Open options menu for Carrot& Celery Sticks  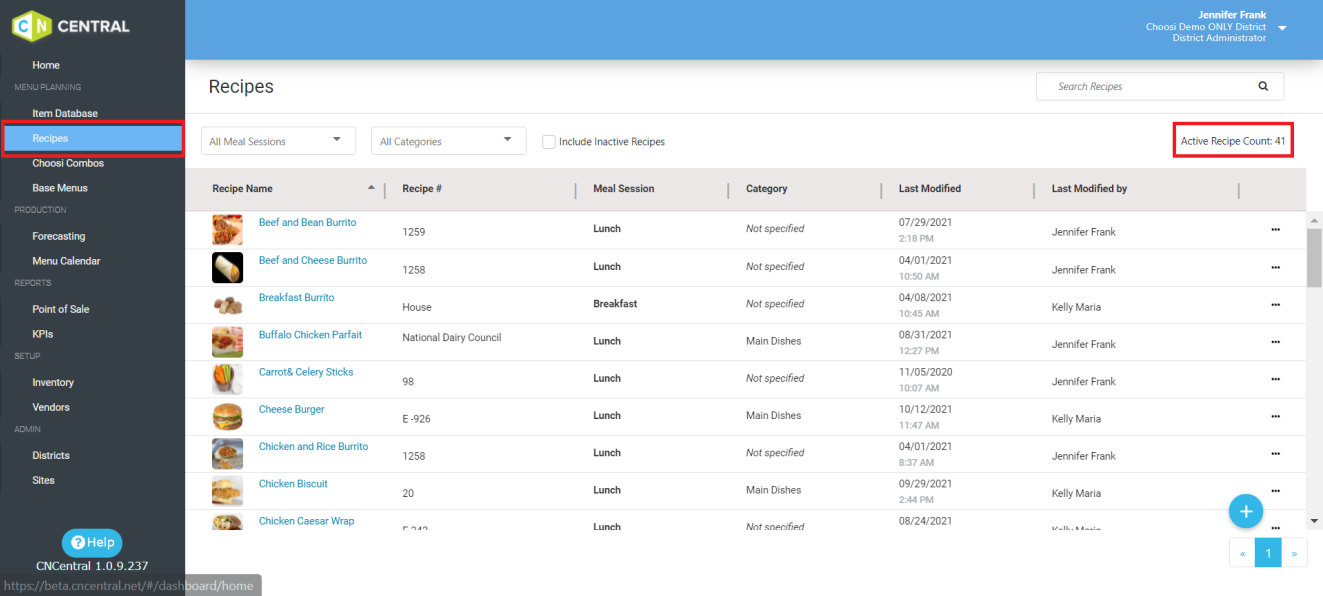[1275, 380]
